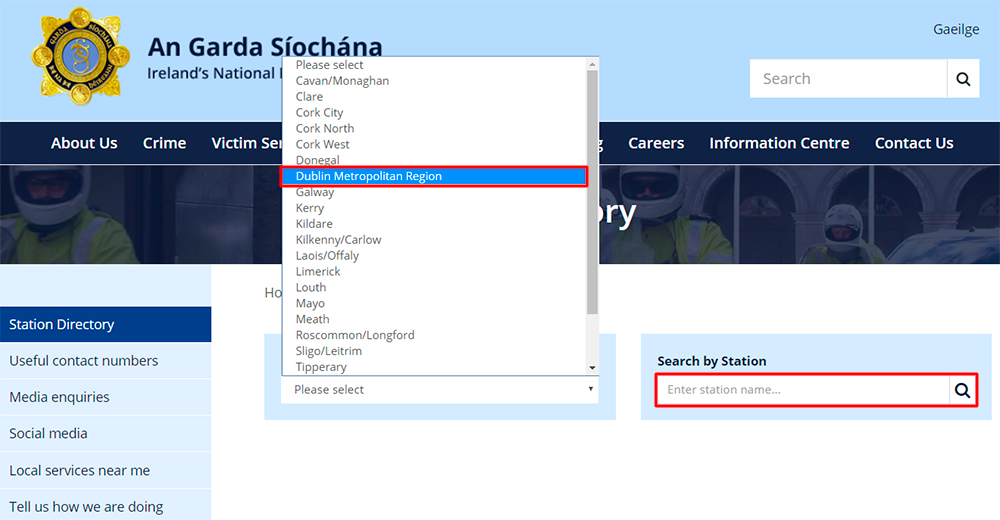Open Tell us how we are doing
1000x520 pixels.
pos(105,507)
